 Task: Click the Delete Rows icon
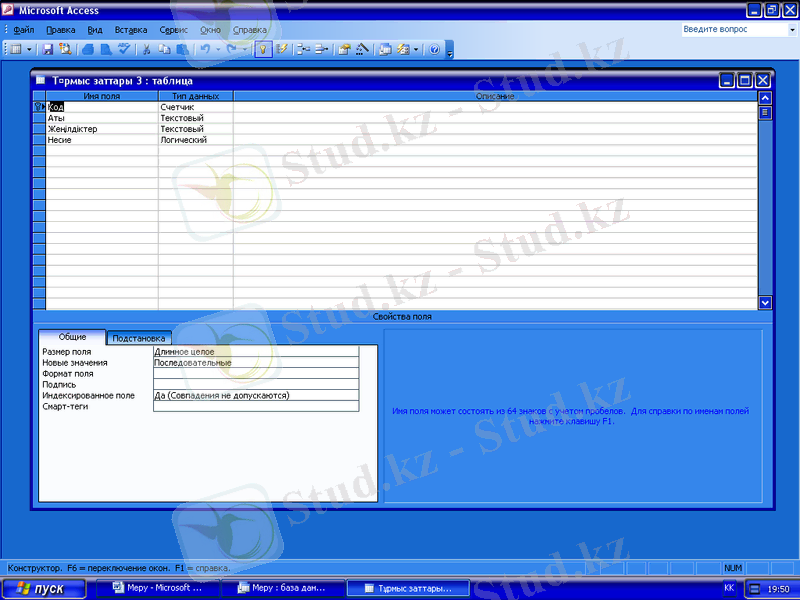pos(321,49)
